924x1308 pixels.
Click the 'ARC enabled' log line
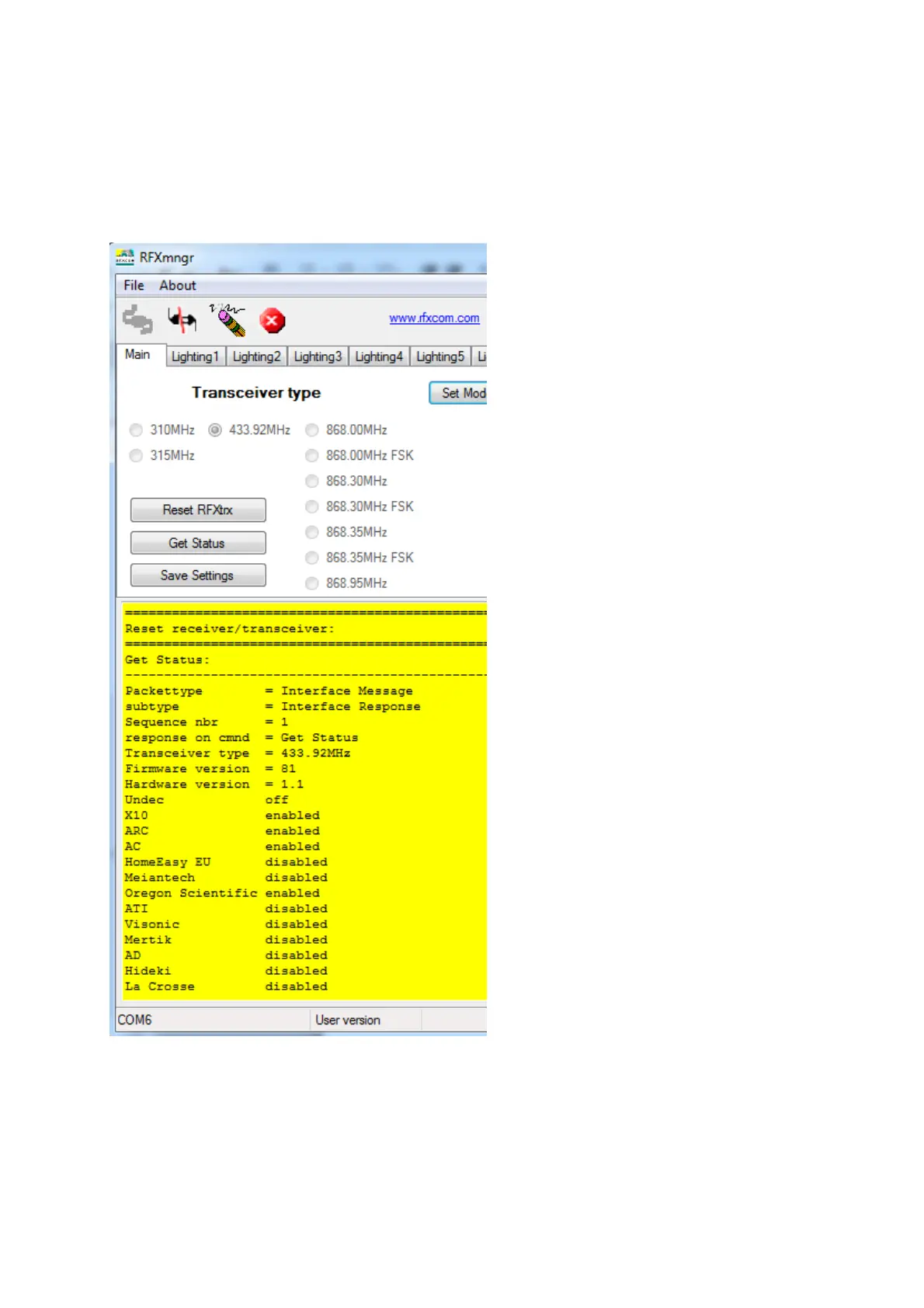(222, 831)
